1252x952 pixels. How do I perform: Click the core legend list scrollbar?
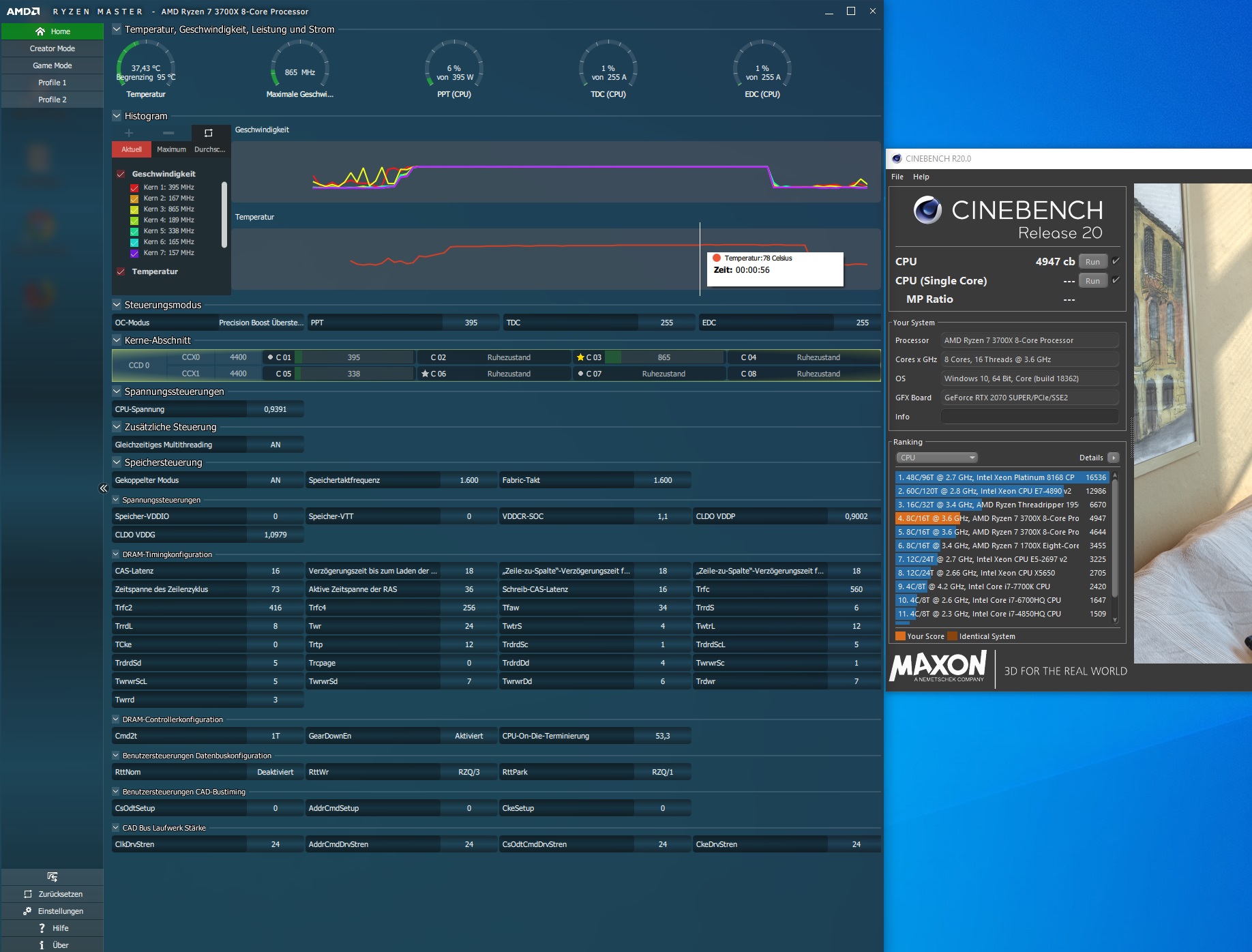[224, 215]
